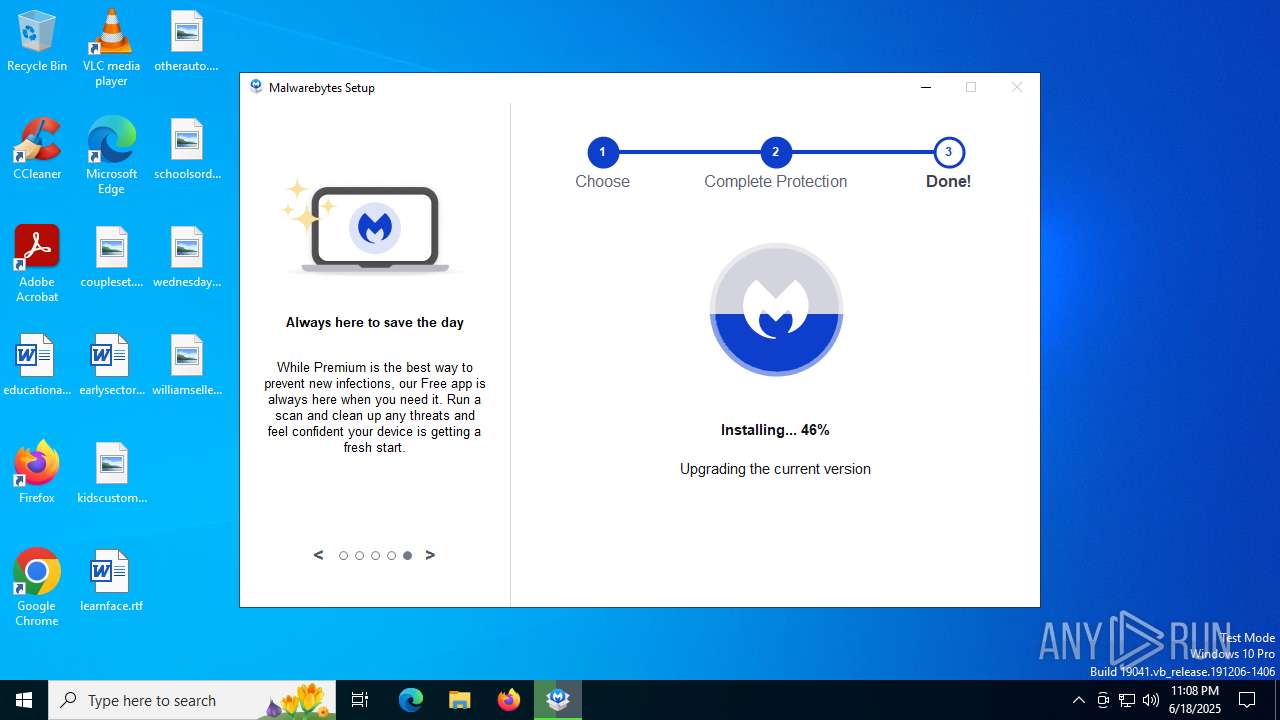Select the educationa Word document icon

pyautogui.click(x=37, y=365)
